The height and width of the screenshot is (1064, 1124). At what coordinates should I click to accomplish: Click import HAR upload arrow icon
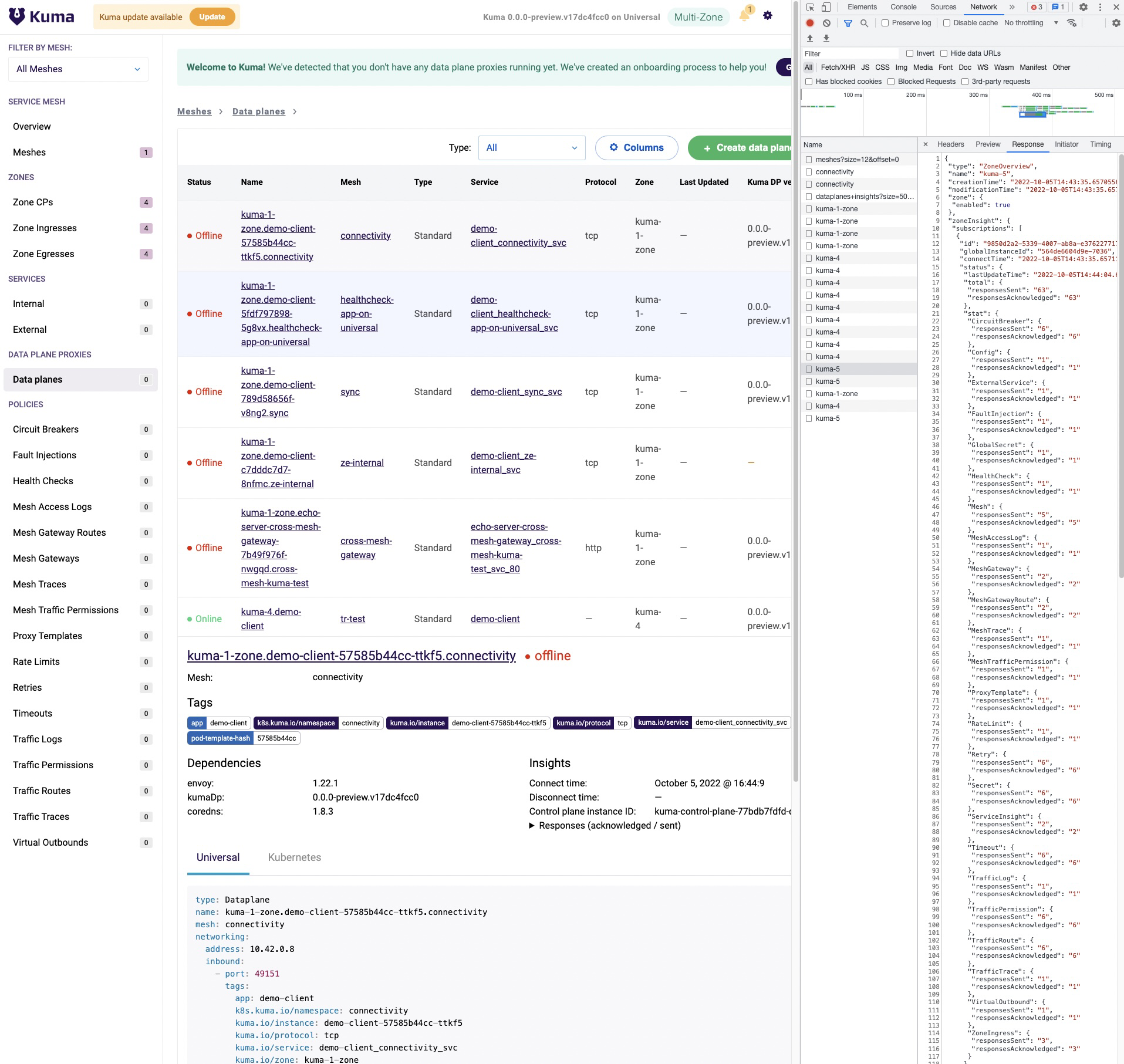pyautogui.click(x=810, y=38)
